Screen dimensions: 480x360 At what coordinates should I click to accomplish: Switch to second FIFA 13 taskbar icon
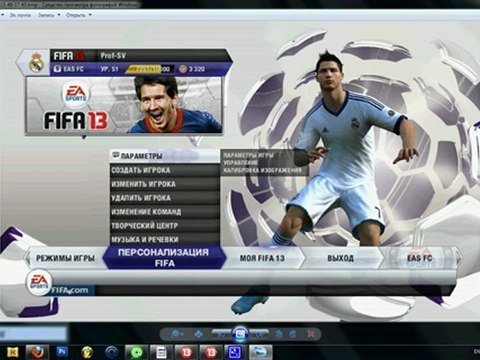click(211, 352)
